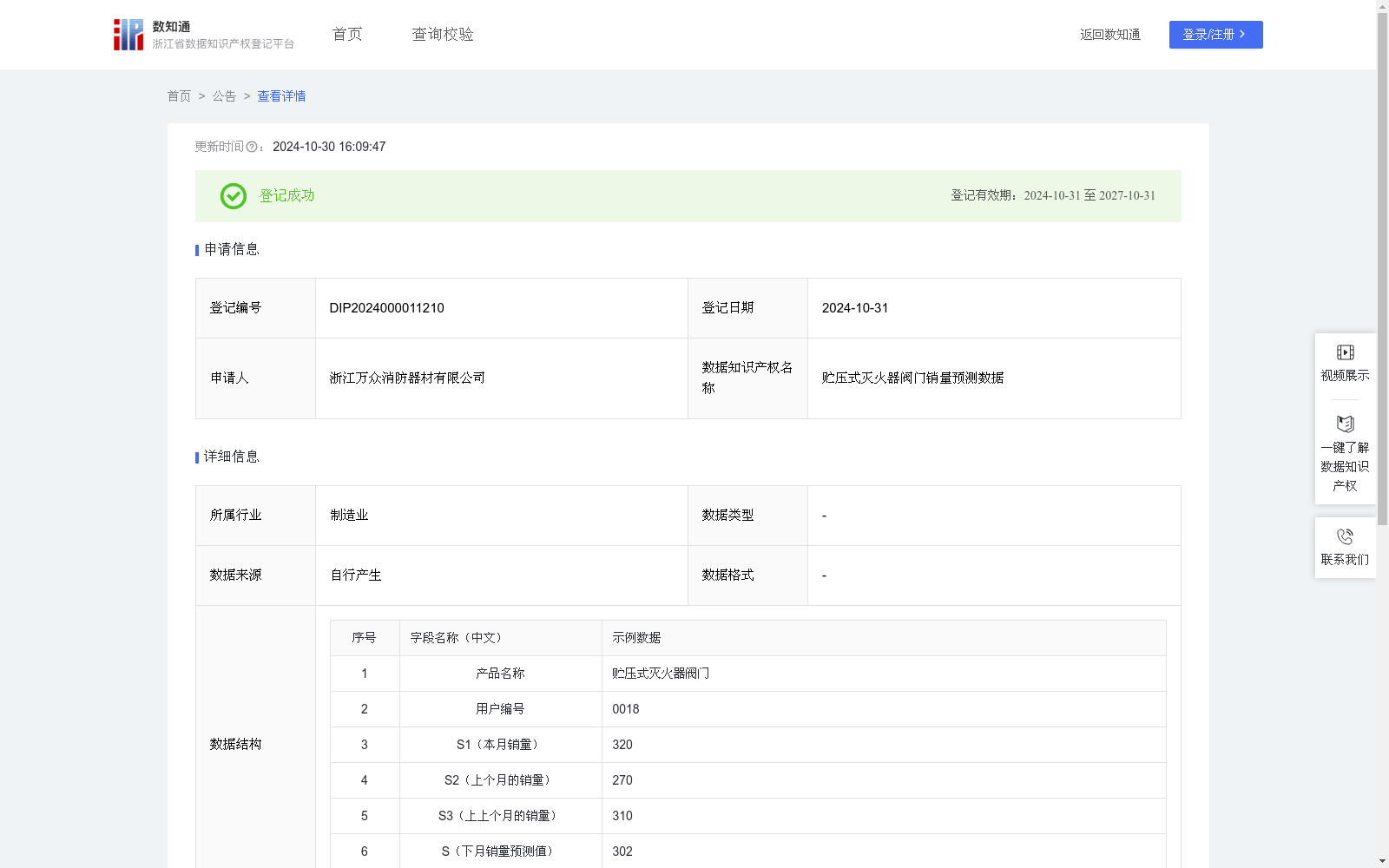Select 贮压式灭火器阀门销量预测数据 name text

pyautogui.click(x=912, y=378)
